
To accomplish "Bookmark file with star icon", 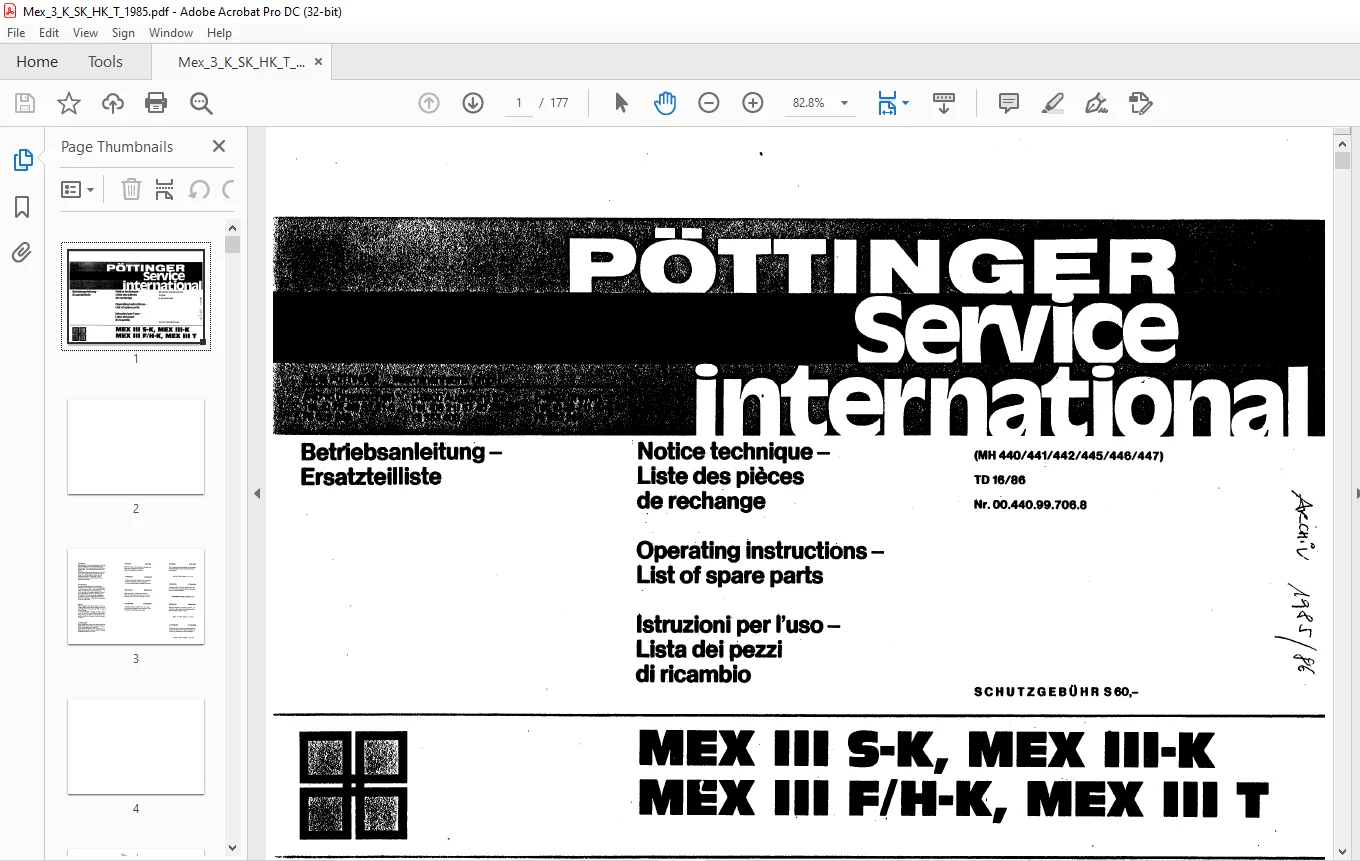I will tap(69, 103).
